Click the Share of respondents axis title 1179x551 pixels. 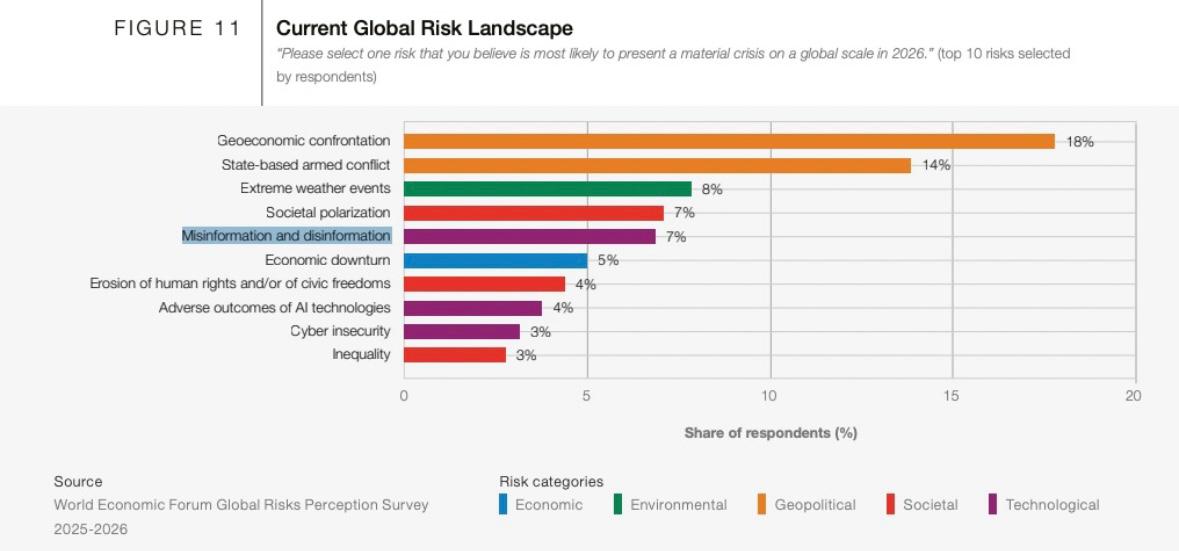770,433
